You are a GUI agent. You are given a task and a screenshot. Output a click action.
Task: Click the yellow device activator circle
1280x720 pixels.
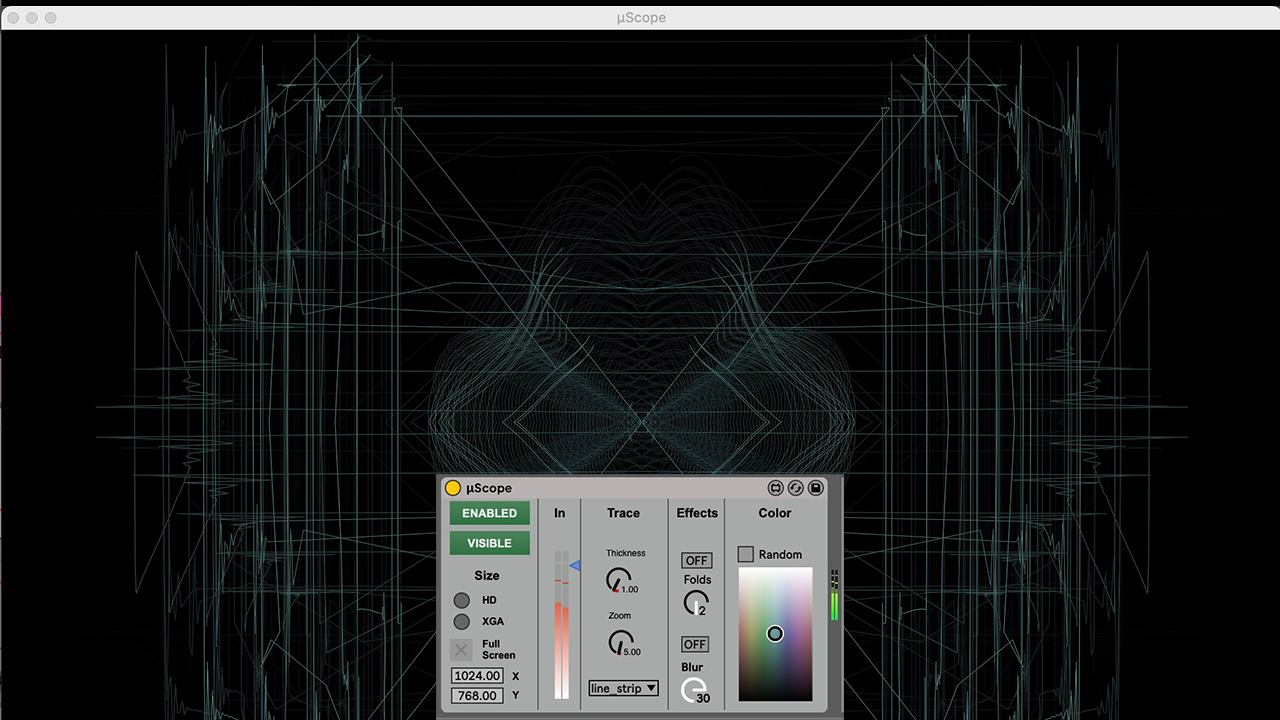pyautogui.click(x=453, y=488)
